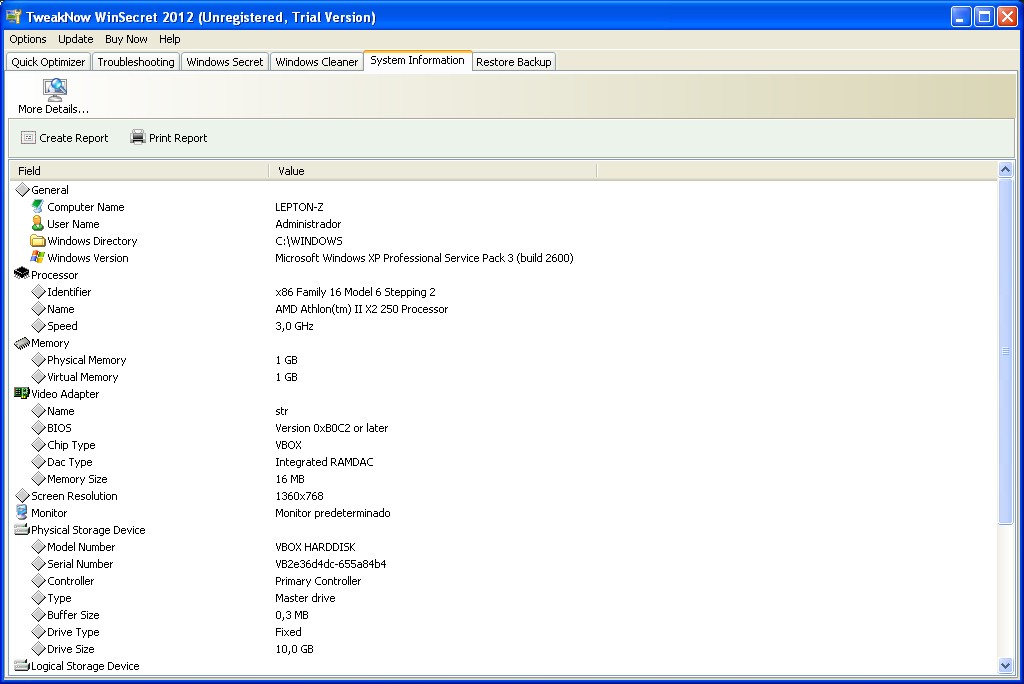1024x684 pixels.
Task: Click the value 'LEPTON-Z'
Action: pyautogui.click(x=299, y=207)
